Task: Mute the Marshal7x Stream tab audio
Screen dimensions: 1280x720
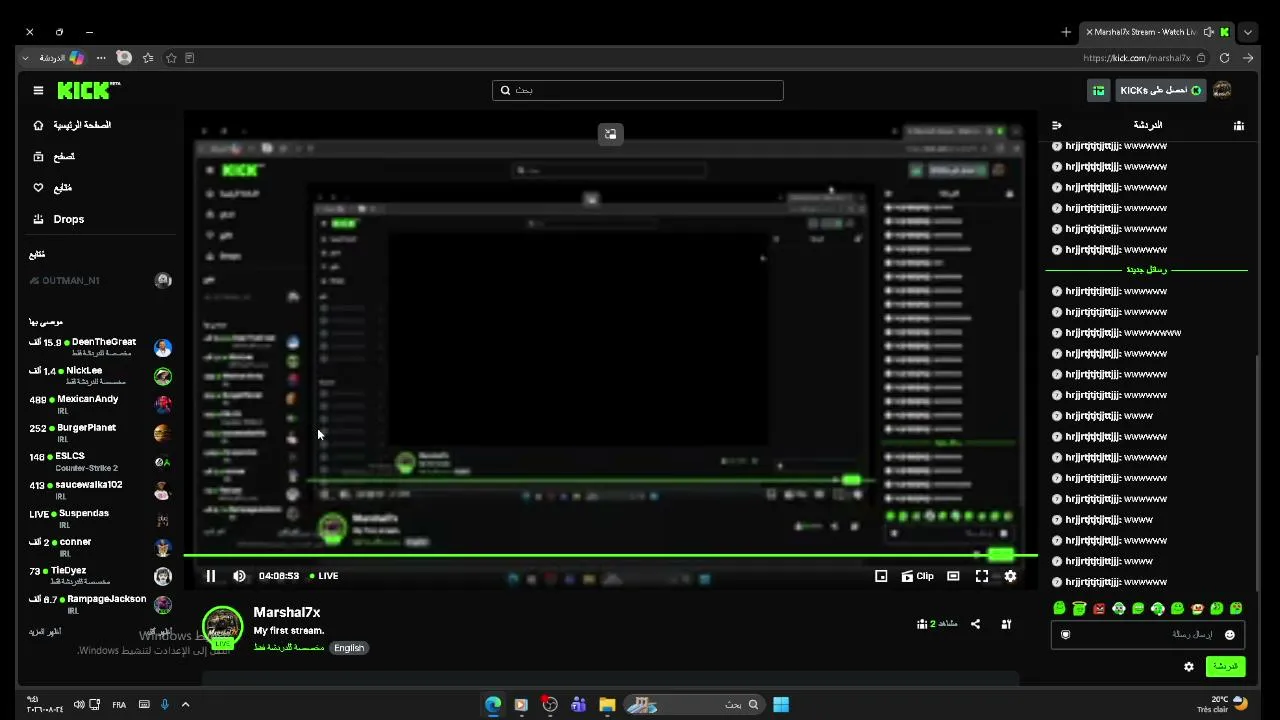Action: tap(1209, 32)
